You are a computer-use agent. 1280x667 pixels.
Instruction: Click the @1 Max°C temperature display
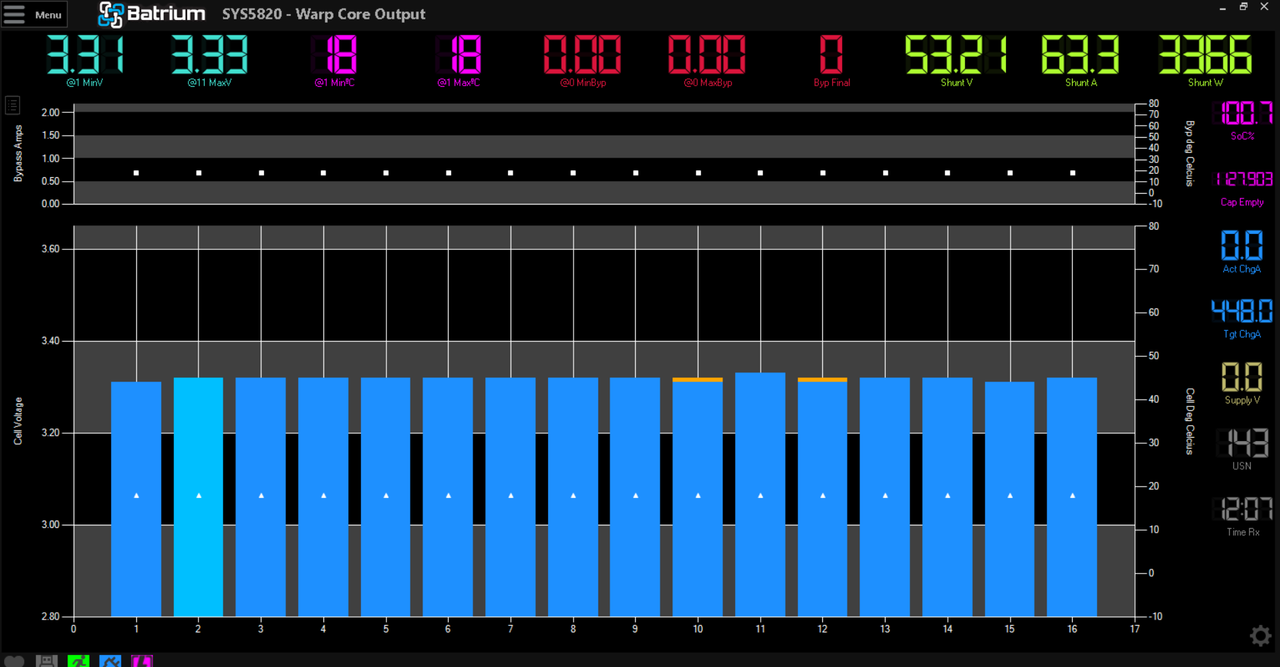[x=459, y=55]
